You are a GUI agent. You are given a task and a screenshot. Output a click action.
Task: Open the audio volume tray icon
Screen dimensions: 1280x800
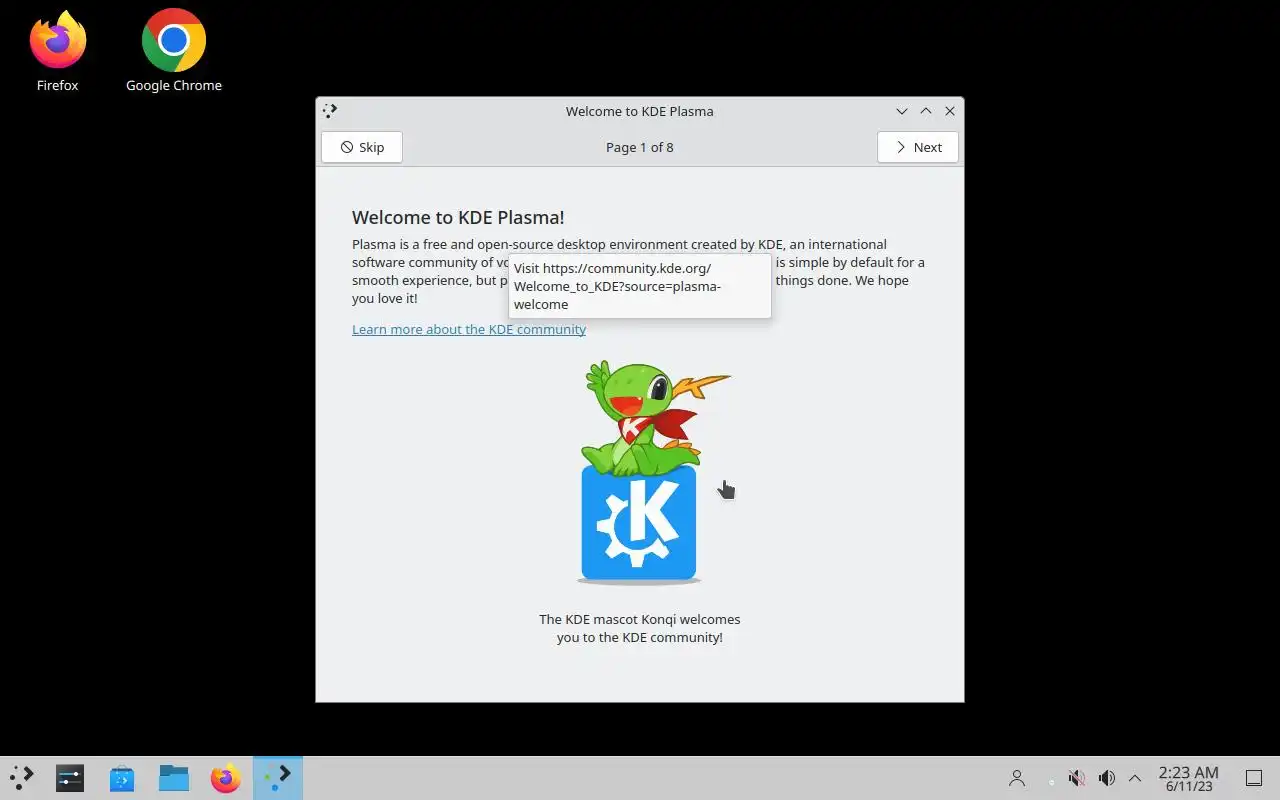coord(1107,778)
